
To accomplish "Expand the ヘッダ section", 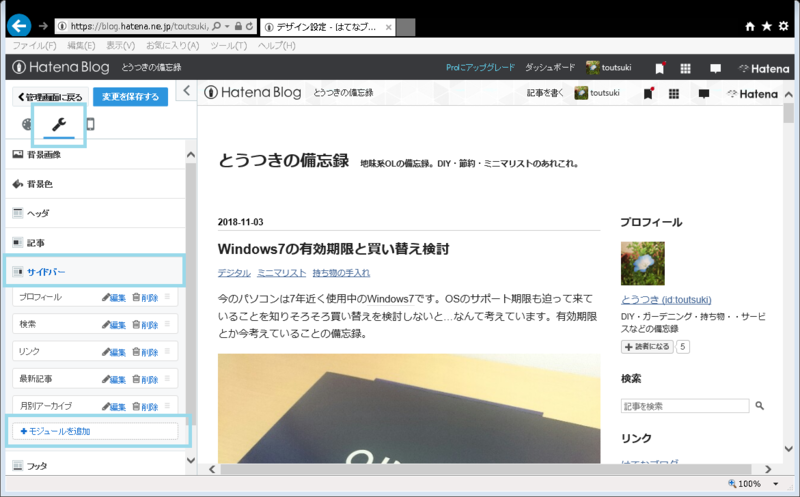I will (x=95, y=213).
